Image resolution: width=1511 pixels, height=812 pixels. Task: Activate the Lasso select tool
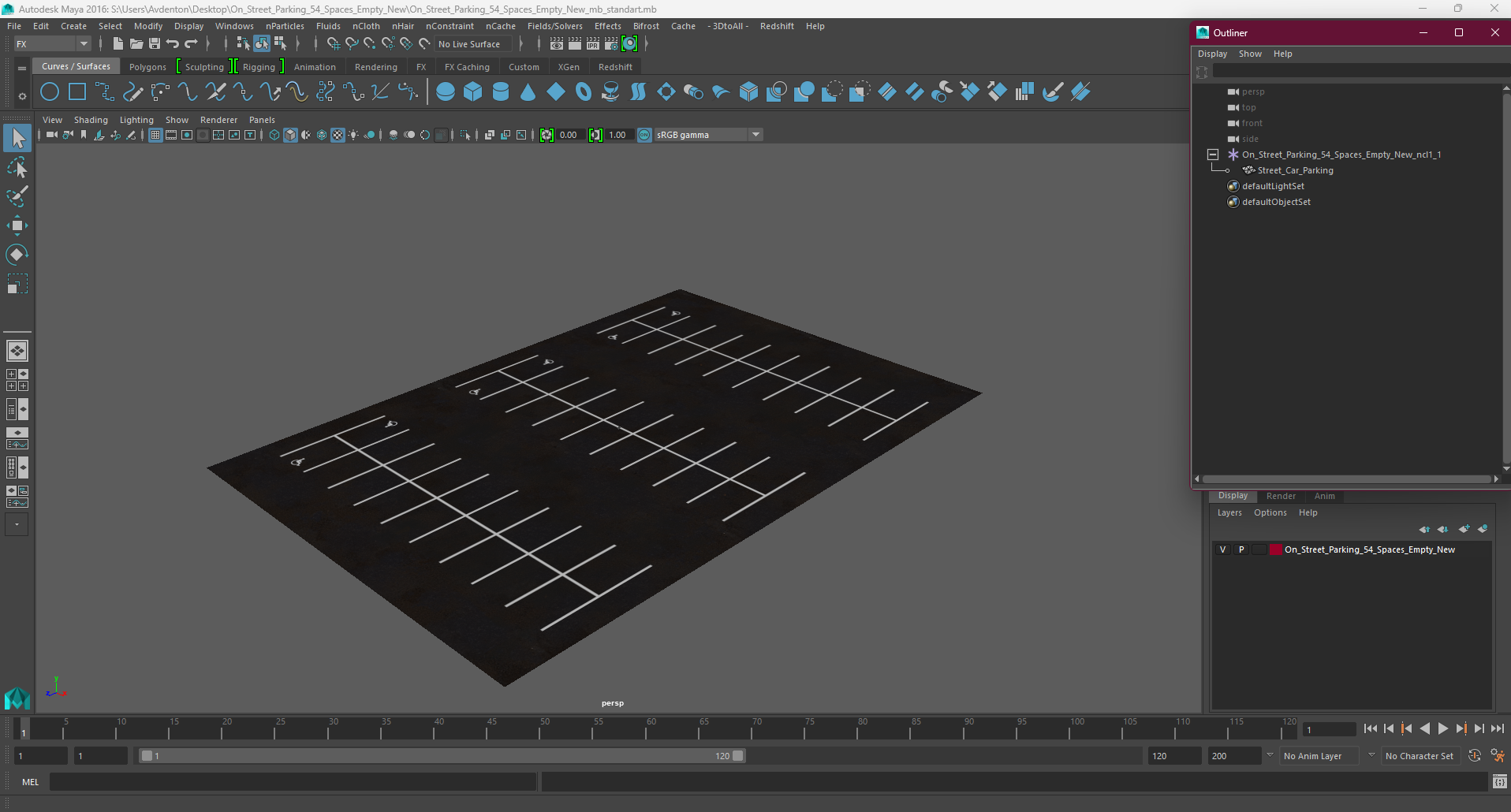pyautogui.click(x=17, y=167)
